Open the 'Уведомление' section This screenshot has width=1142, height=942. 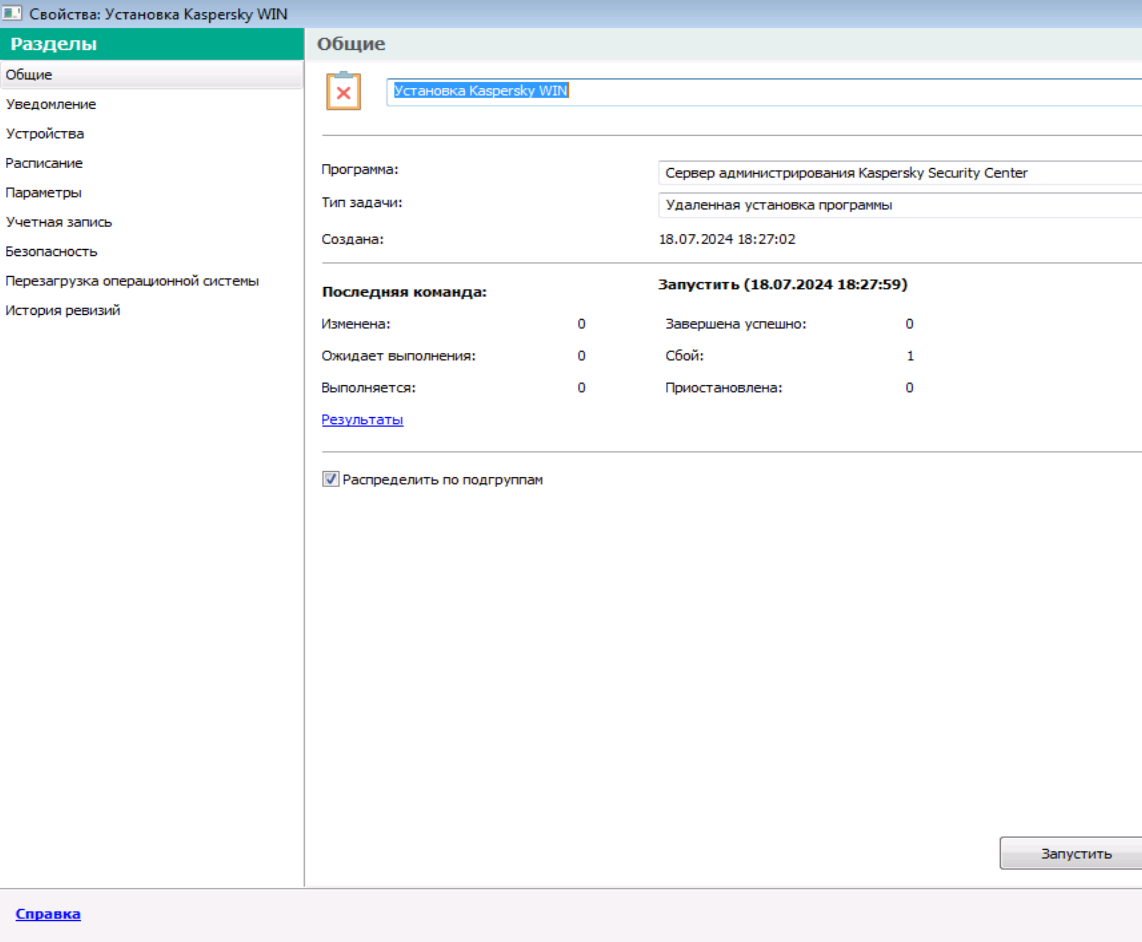tap(51, 104)
